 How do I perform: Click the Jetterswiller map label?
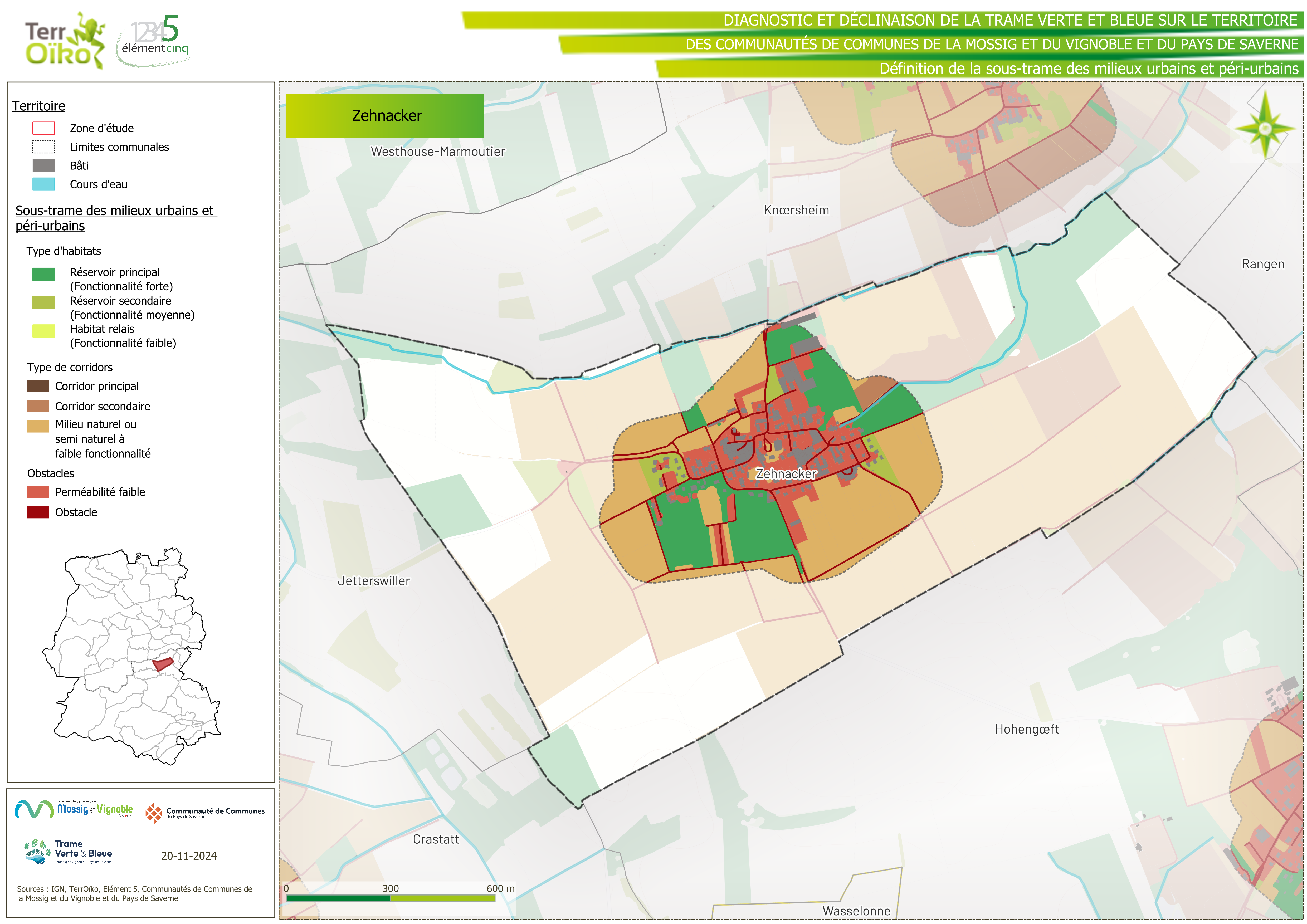click(373, 581)
